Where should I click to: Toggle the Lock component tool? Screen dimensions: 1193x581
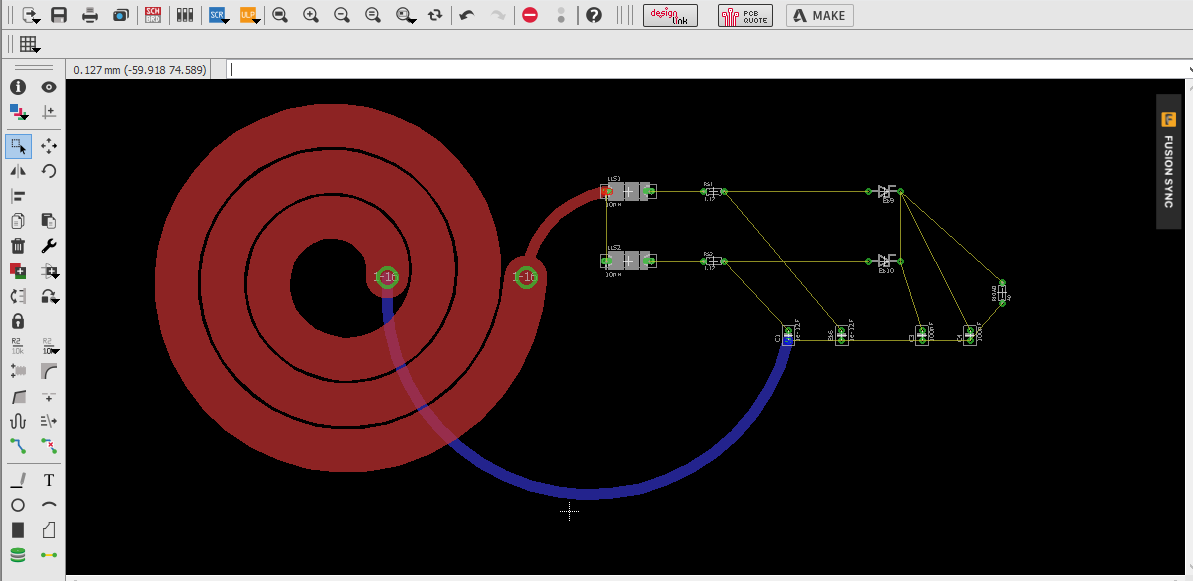coord(18,321)
